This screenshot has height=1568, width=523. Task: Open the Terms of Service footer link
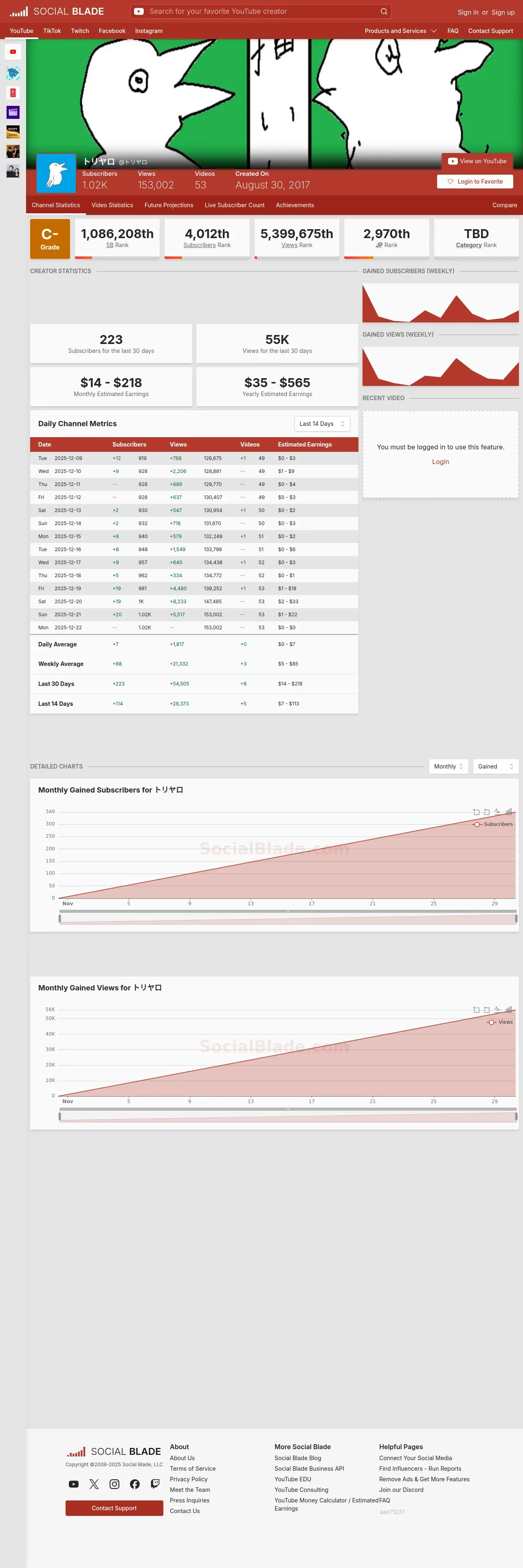pos(192,1469)
